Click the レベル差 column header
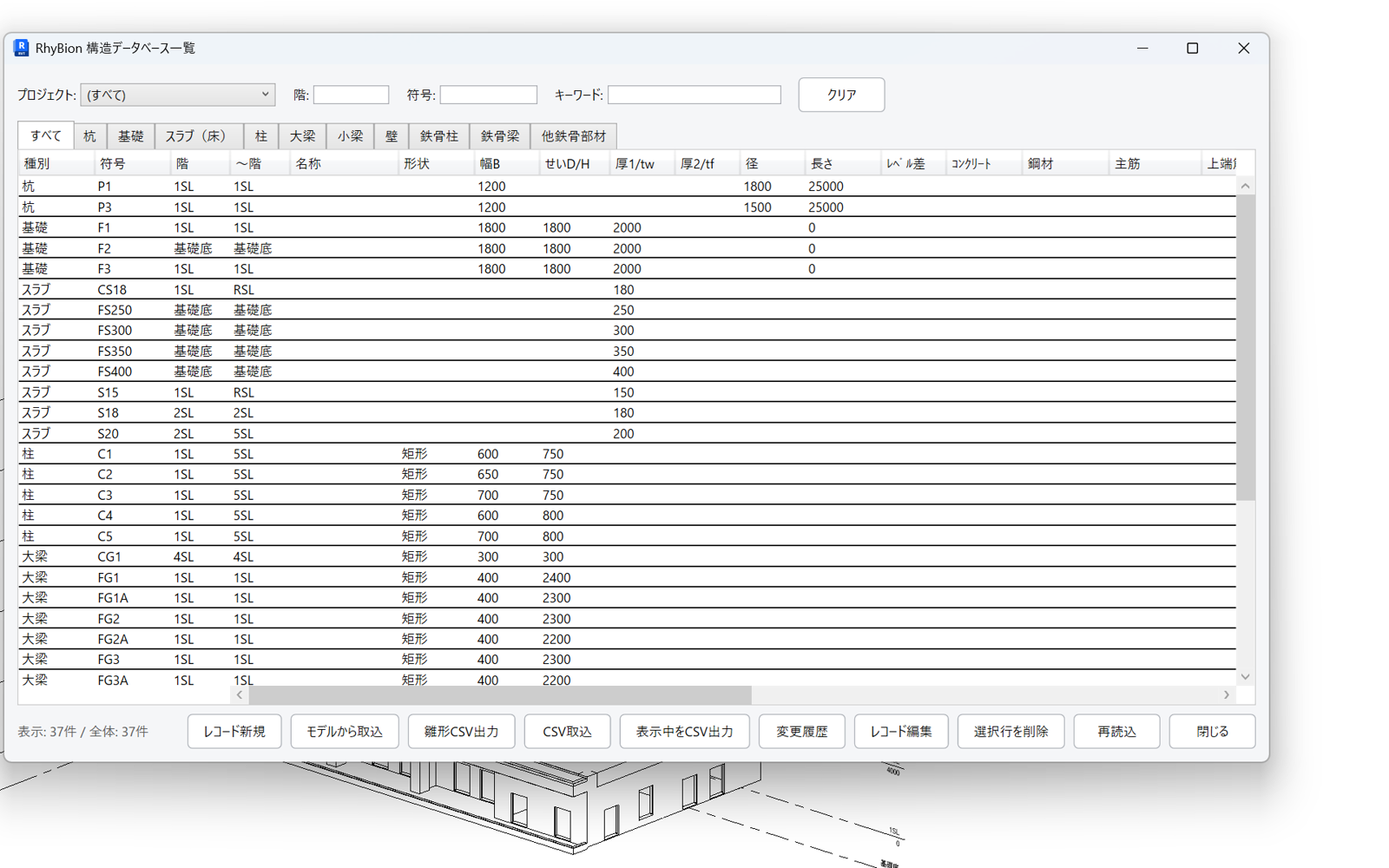This screenshot has height=868, width=1389. [x=913, y=163]
